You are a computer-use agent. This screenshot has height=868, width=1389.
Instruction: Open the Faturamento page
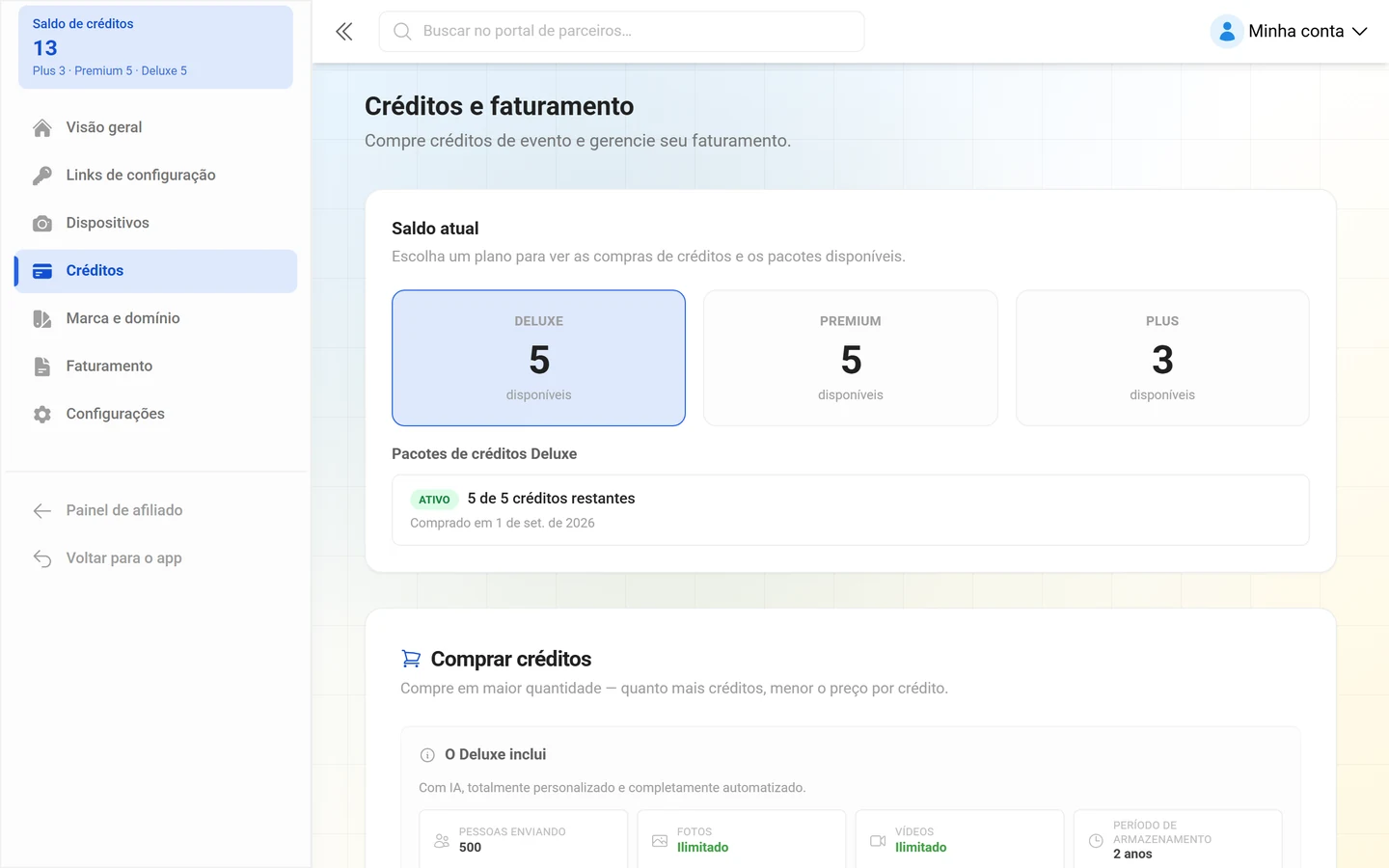[x=155, y=366]
